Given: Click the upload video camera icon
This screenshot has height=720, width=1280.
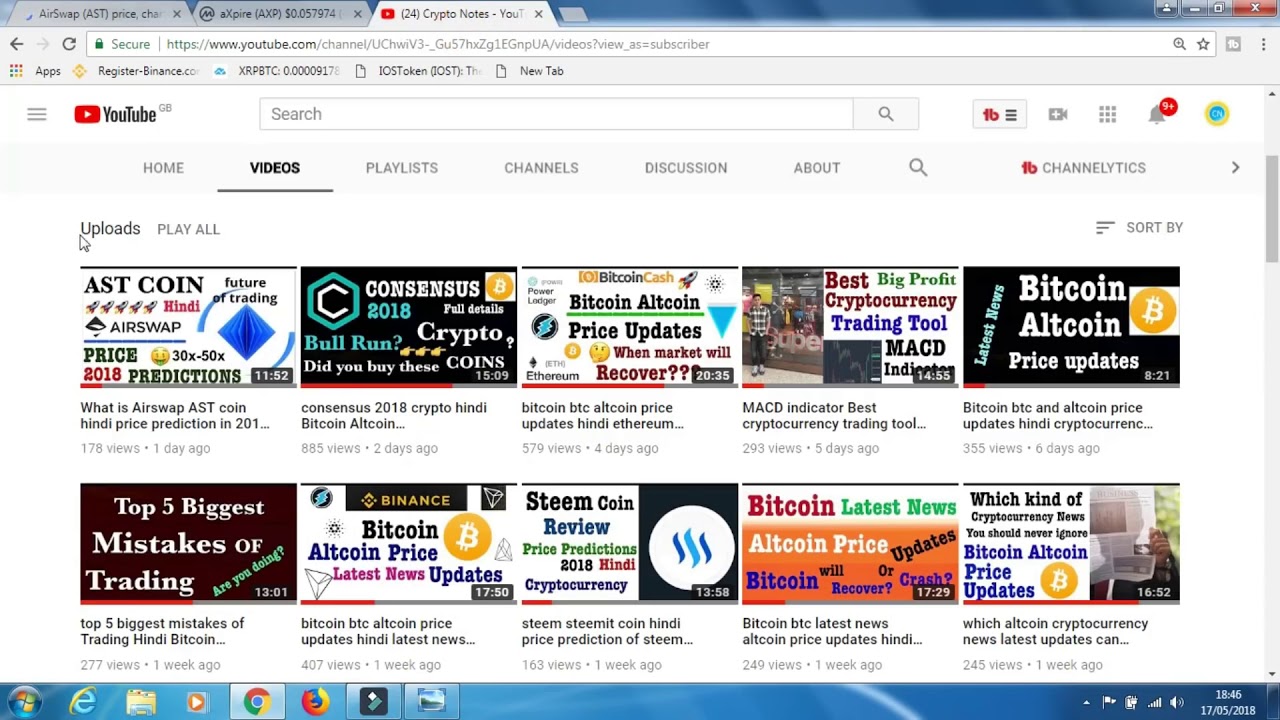Looking at the screenshot, I should [1058, 114].
